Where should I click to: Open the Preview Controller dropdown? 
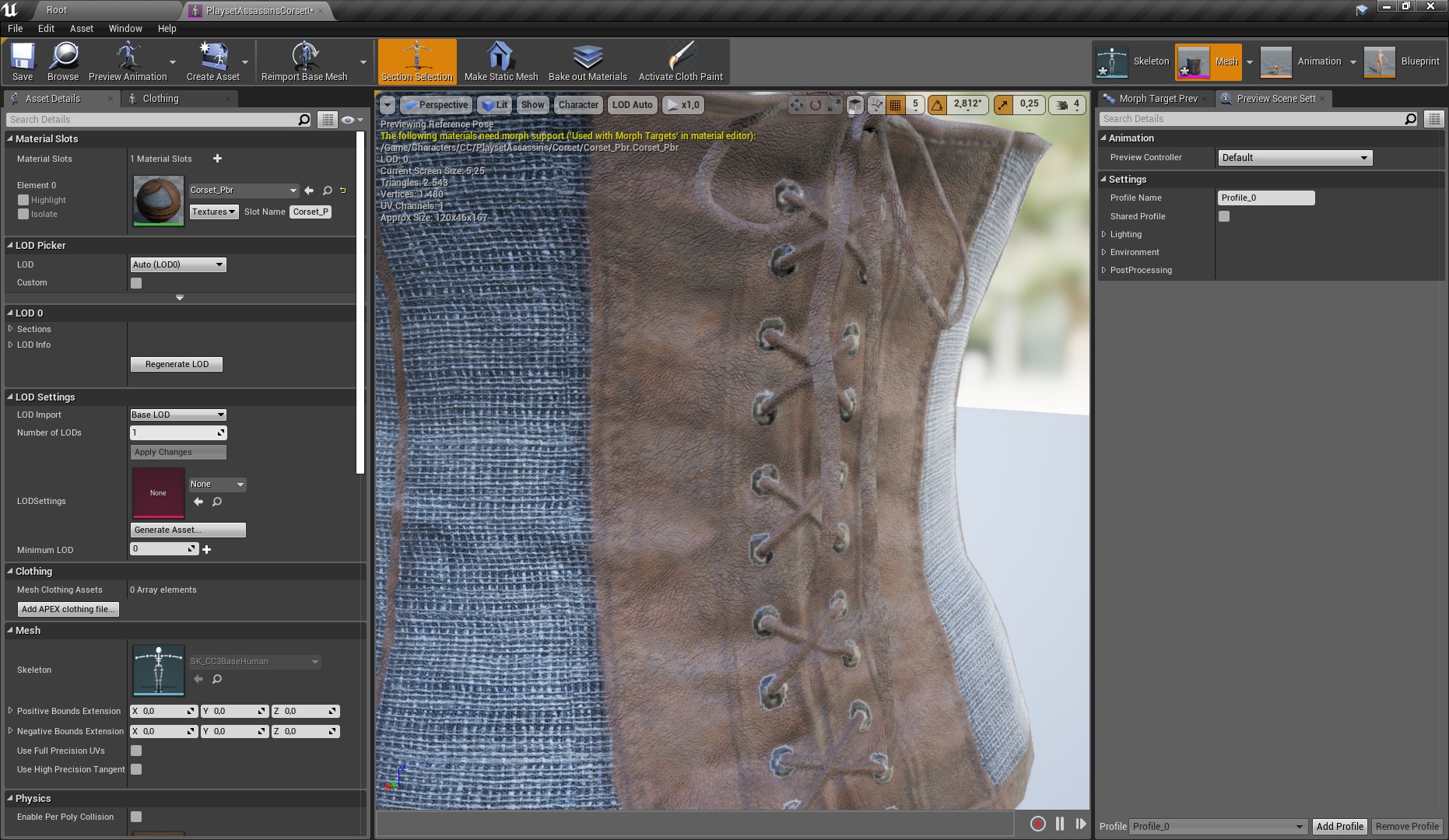[x=1294, y=158]
